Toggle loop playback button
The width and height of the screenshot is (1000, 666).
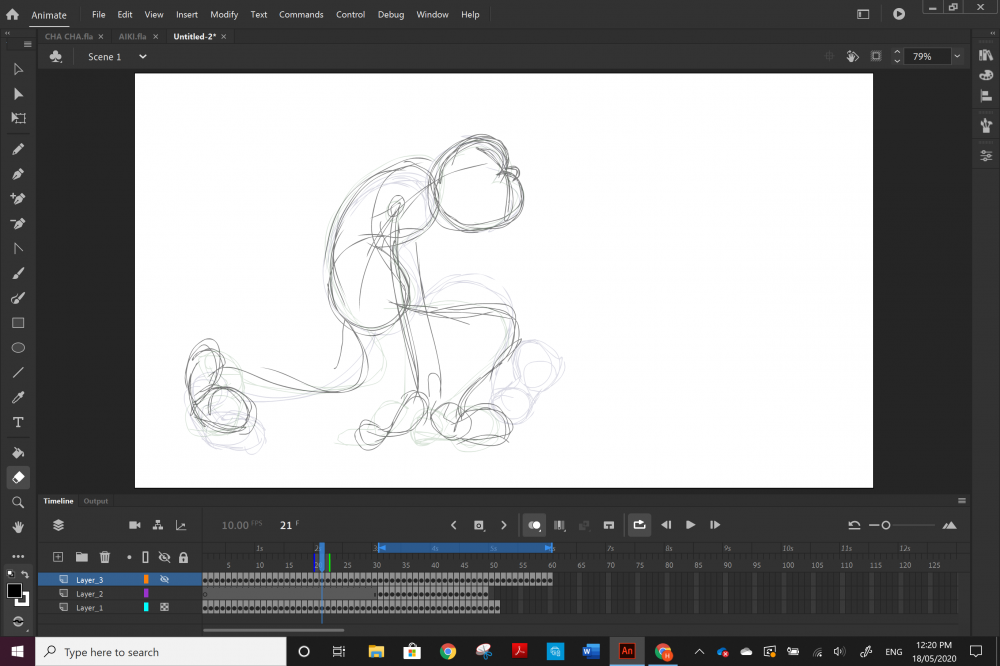pyautogui.click(x=639, y=525)
